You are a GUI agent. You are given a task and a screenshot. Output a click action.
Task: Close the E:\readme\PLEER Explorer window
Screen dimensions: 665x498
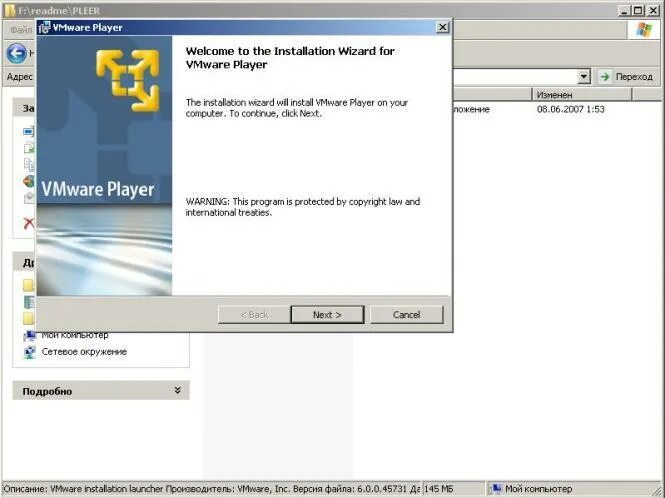pos(654,10)
